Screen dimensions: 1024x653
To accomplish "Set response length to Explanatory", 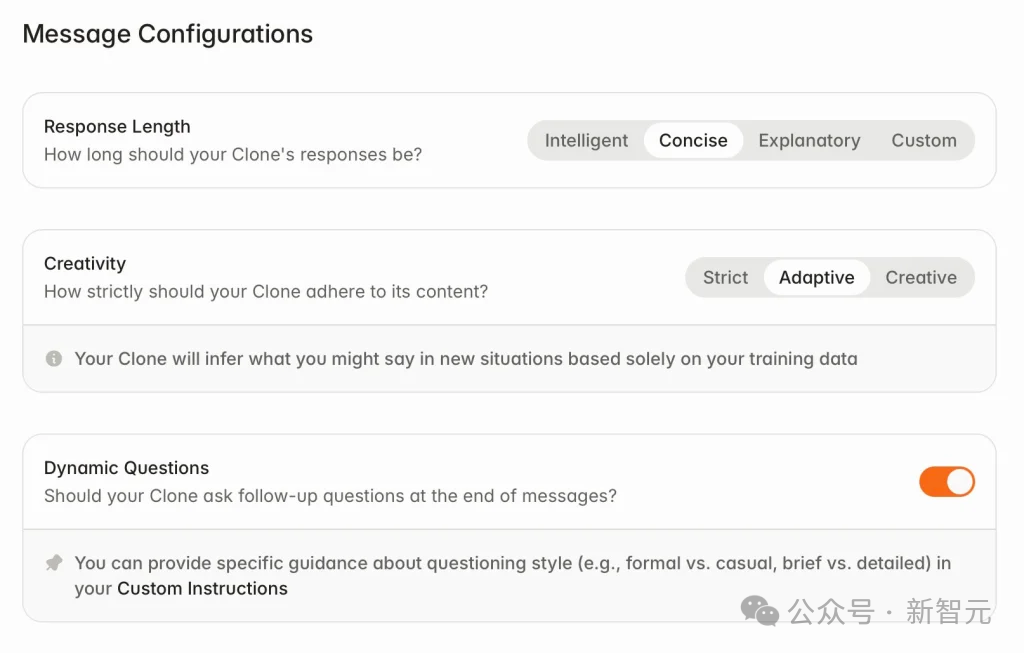I will tap(809, 140).
